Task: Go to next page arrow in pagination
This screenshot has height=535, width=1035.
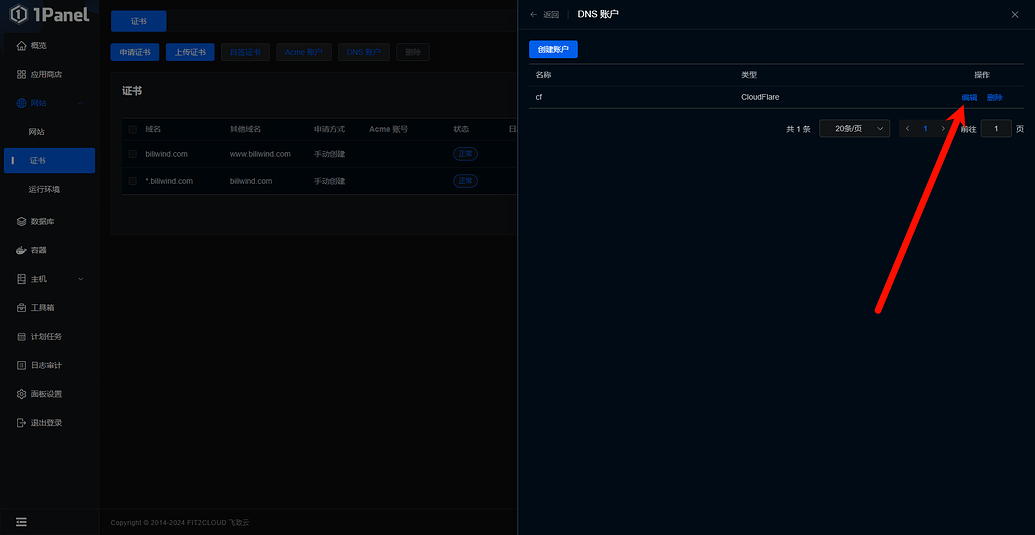Action: (943, 129)
